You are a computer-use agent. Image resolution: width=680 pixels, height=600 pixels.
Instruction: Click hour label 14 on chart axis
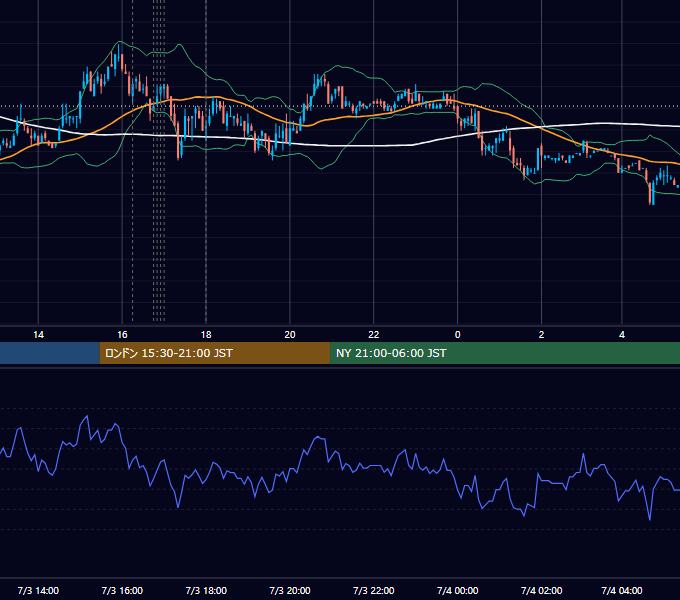[38, 335]
